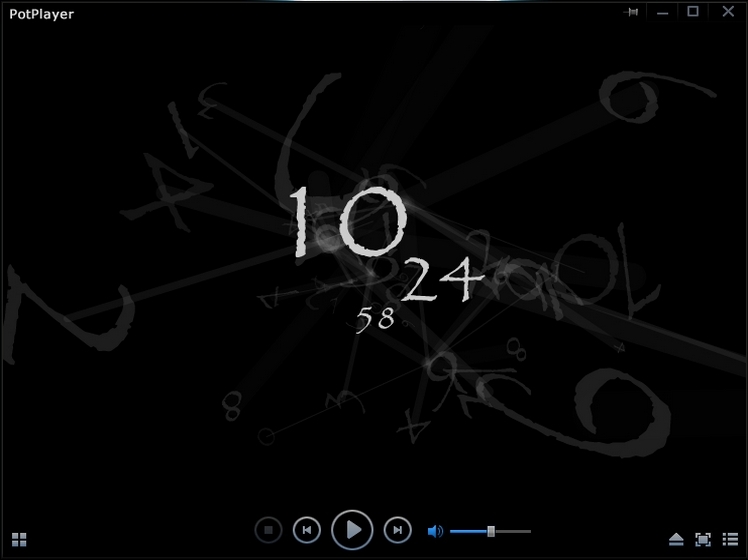Viewport: 748px width, 560px height.
Task: Toggle fullscreen mode
Action: coord(703,540)
